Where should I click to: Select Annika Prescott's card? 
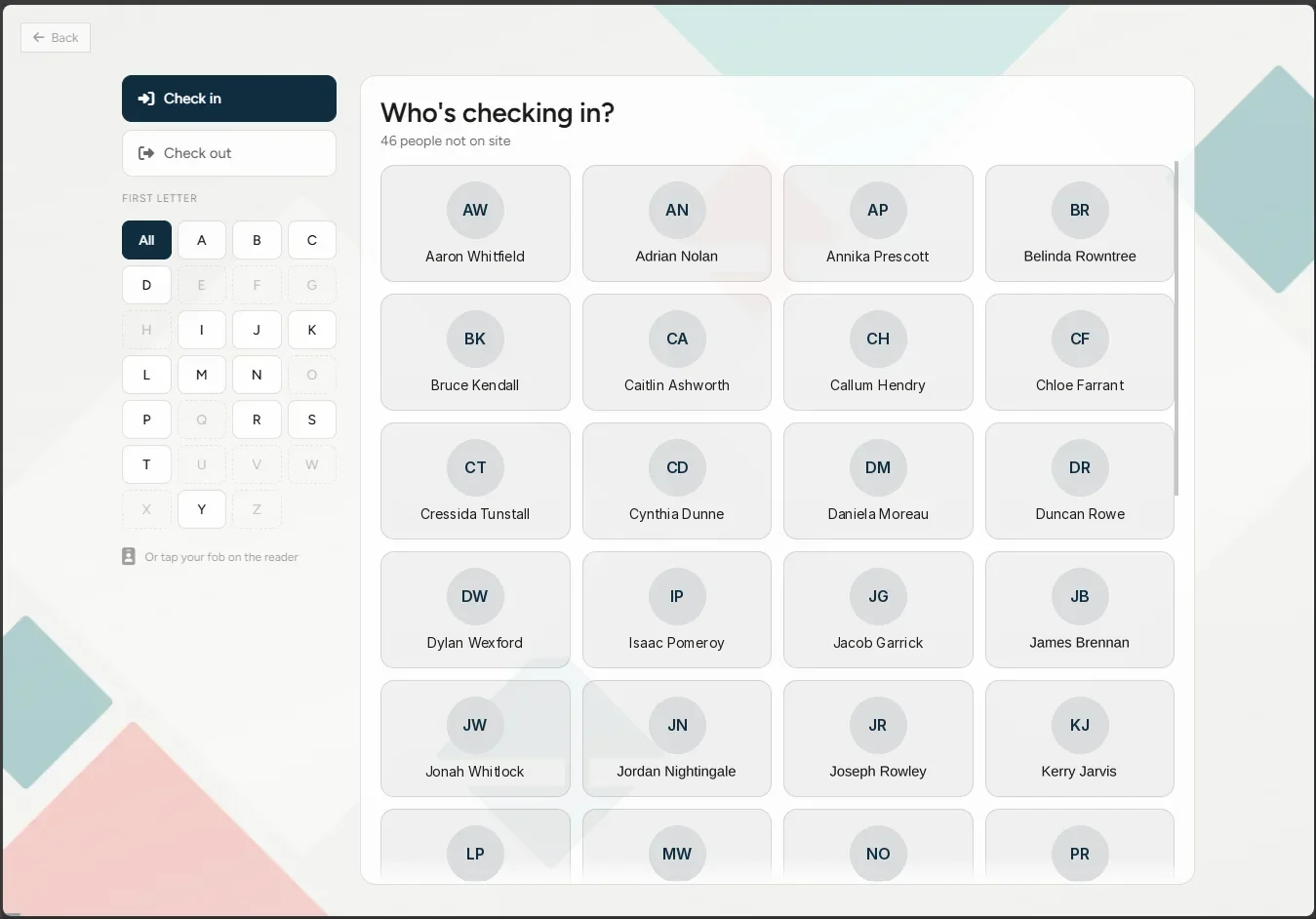coord(878,223)
